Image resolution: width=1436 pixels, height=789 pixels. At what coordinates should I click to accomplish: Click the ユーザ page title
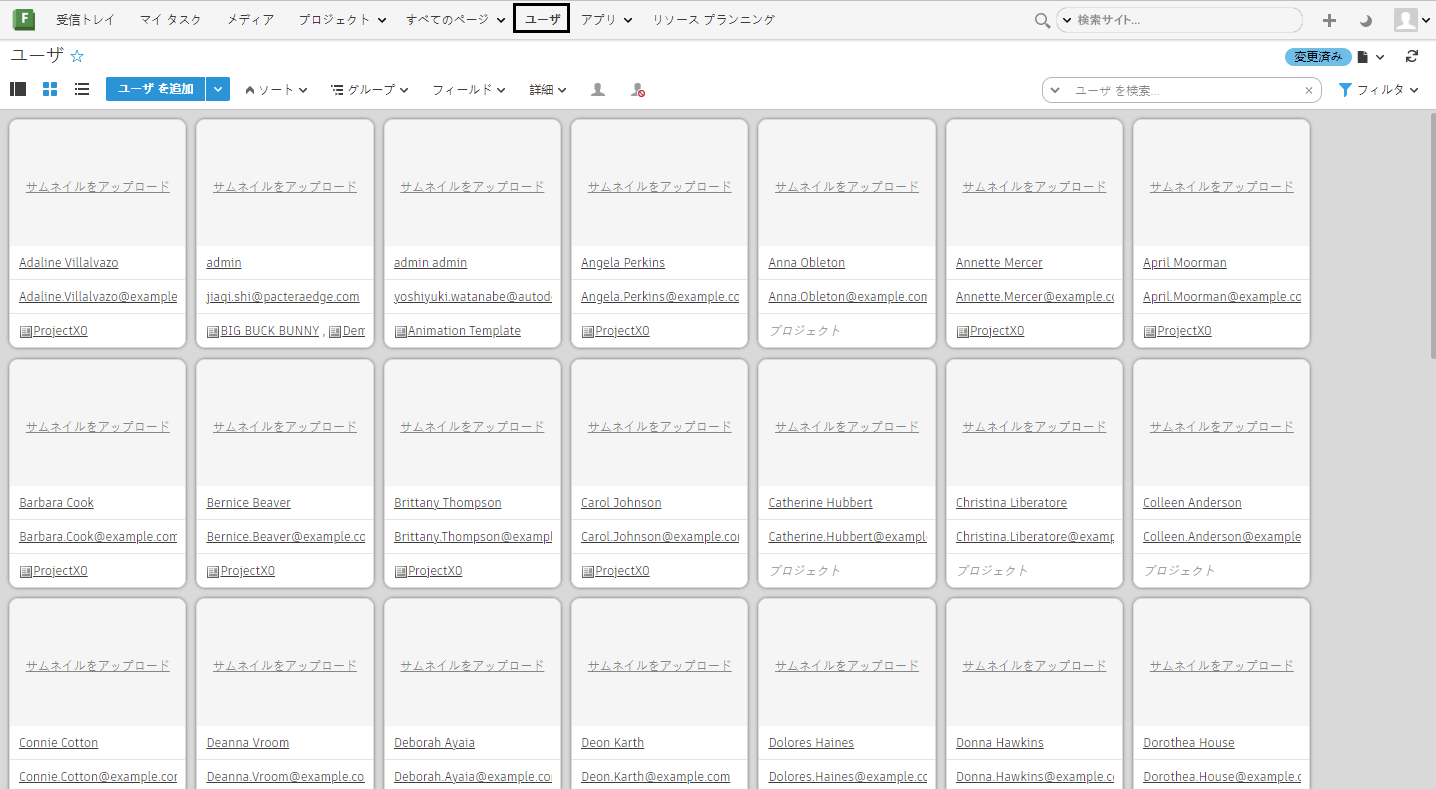click(x=37, y=56)
